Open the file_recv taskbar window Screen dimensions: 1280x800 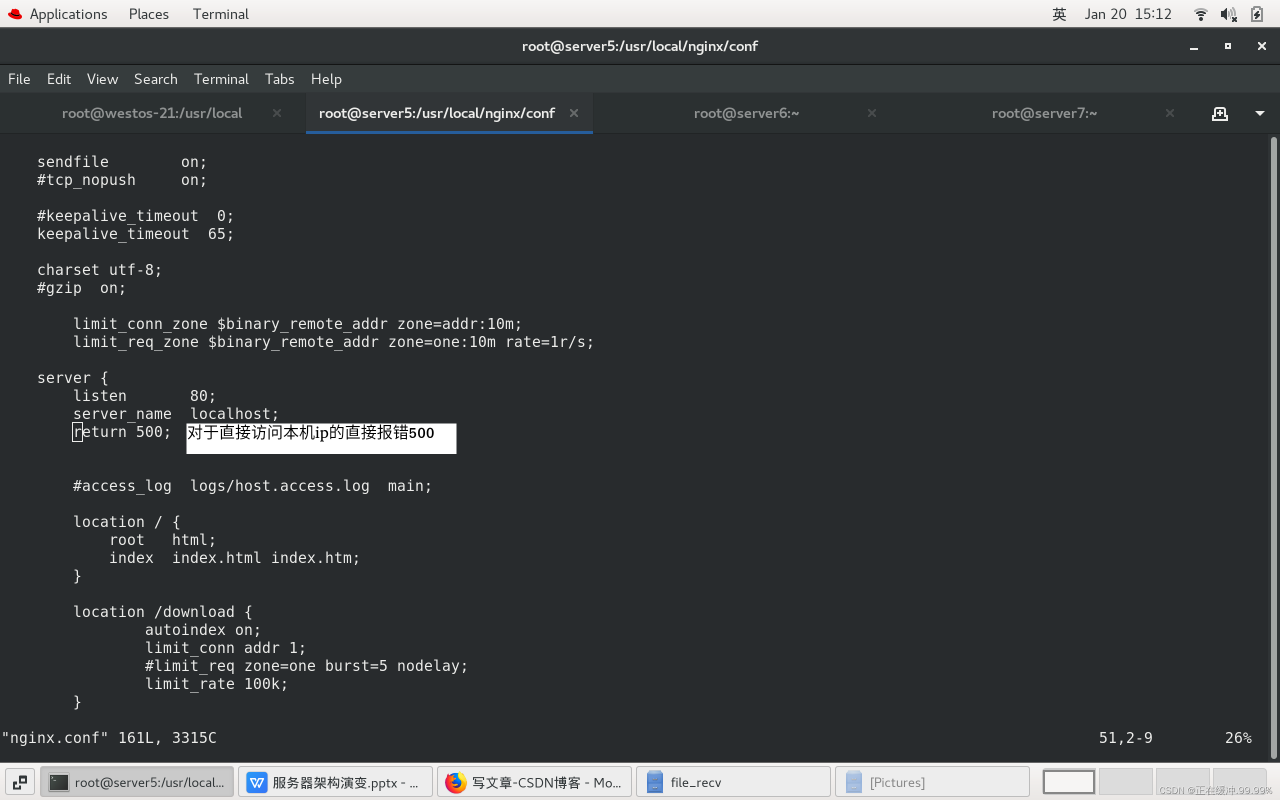point(733,782)
